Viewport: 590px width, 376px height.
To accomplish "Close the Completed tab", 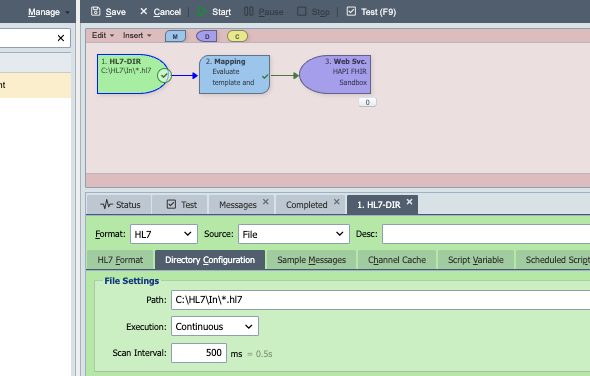I will click(337, 202).
